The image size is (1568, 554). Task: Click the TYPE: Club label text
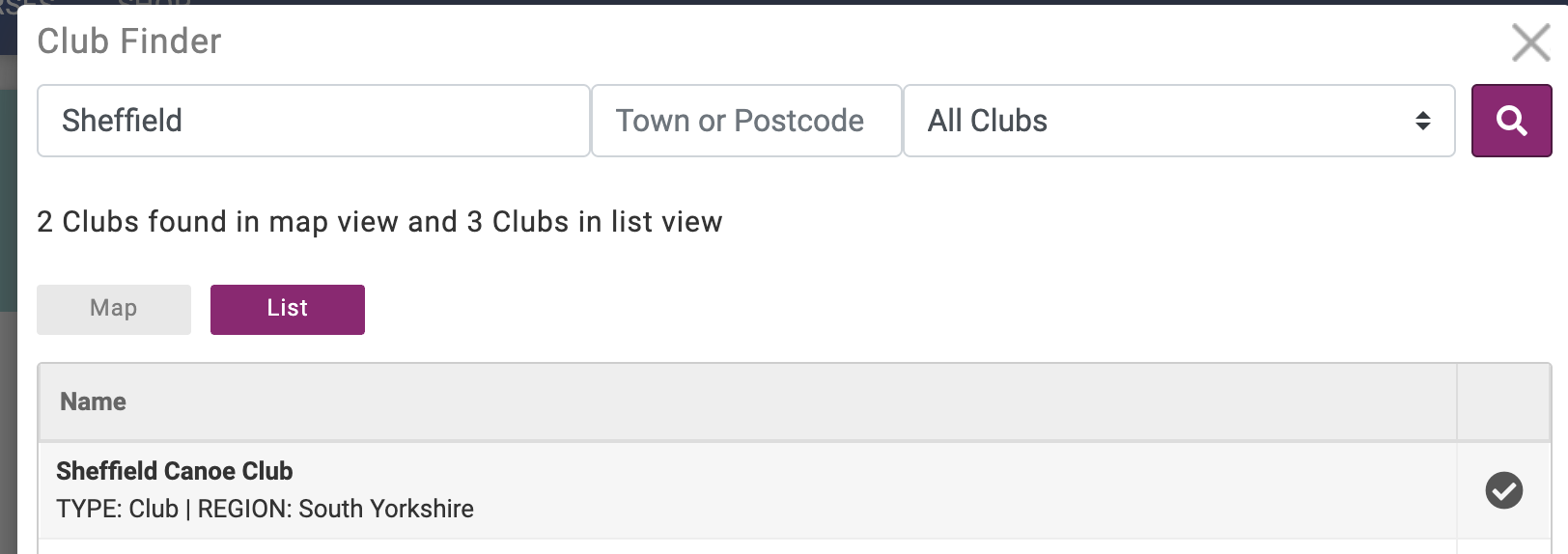(x=117, y=509)
